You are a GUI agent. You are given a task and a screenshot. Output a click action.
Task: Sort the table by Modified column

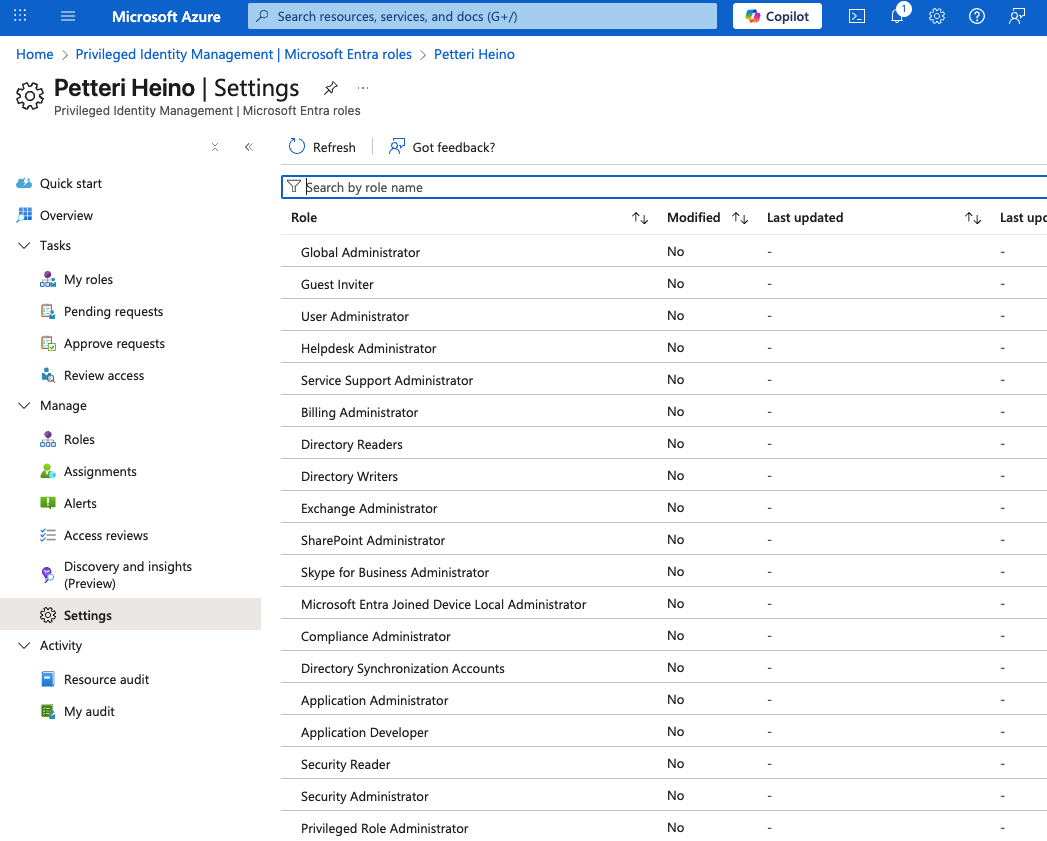pos(740,218)
